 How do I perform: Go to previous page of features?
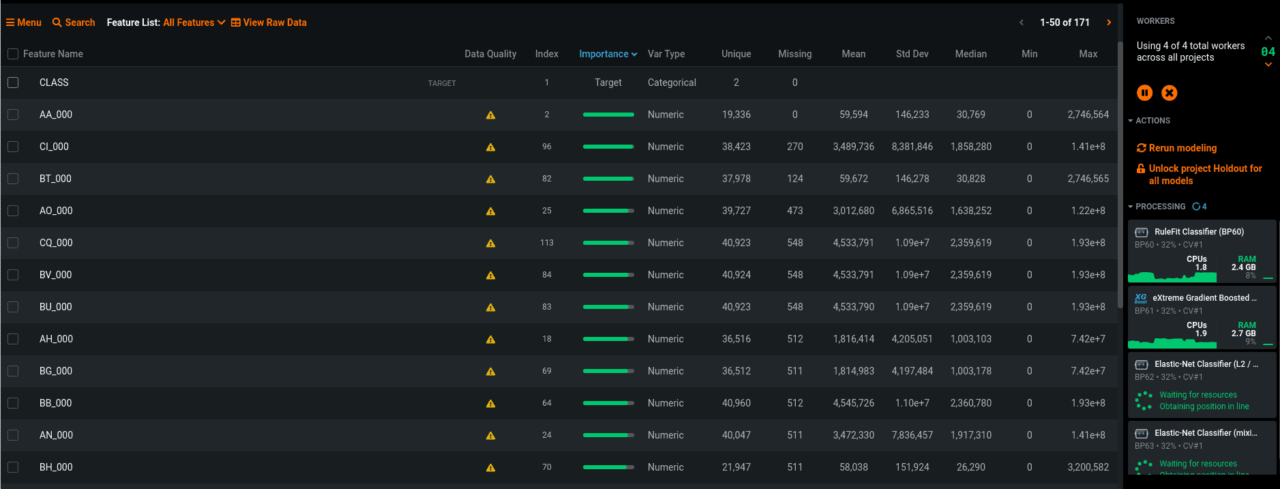click(1021, 22)
